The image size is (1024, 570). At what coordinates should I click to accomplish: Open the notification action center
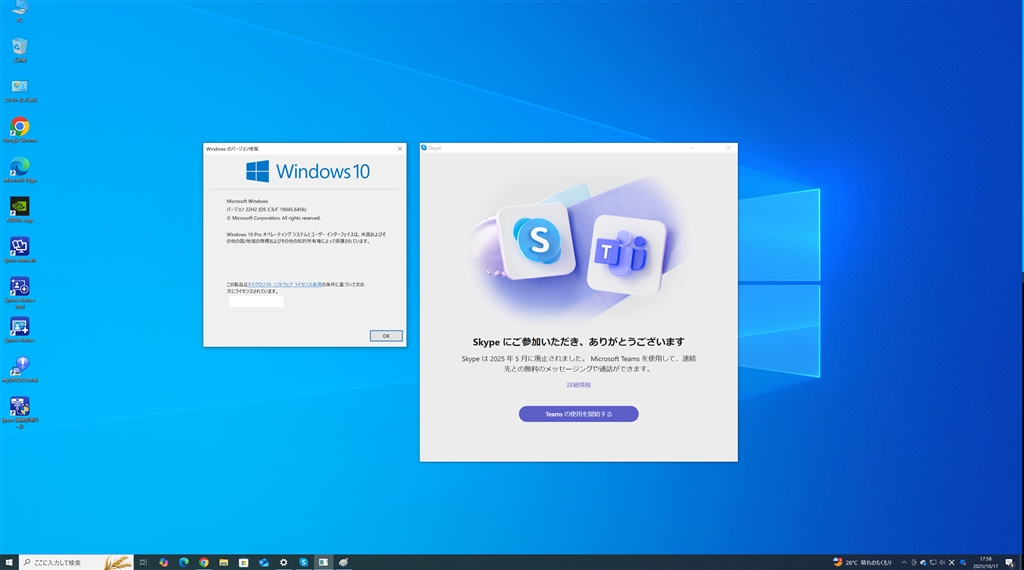click(1010, 563)
